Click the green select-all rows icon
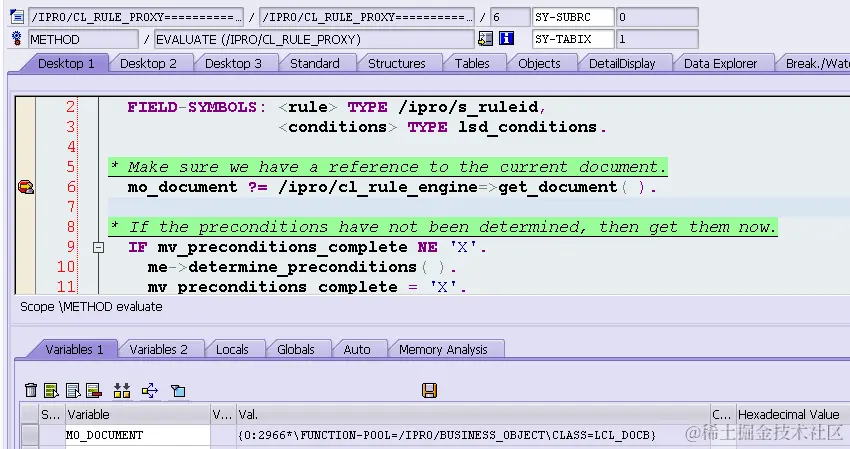This screenshot has height=449, width=850. click(51, 390)
